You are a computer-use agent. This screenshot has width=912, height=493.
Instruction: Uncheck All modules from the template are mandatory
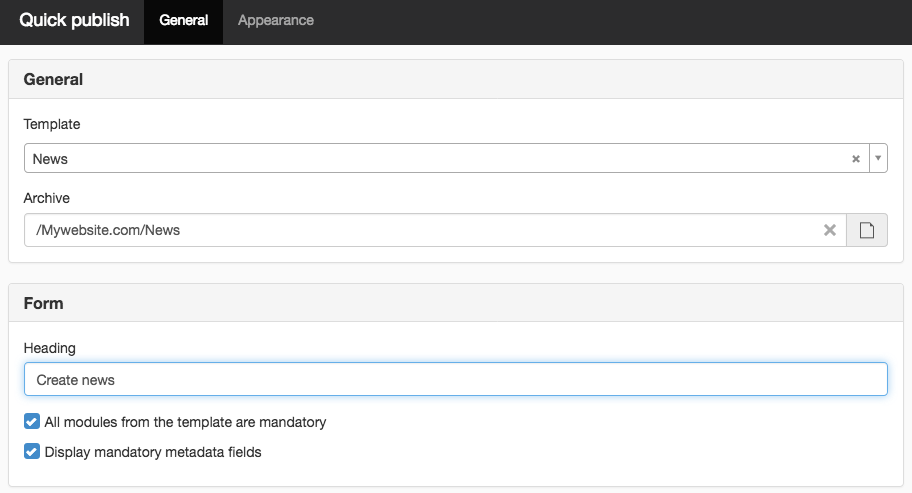click(x=32, y=421)
